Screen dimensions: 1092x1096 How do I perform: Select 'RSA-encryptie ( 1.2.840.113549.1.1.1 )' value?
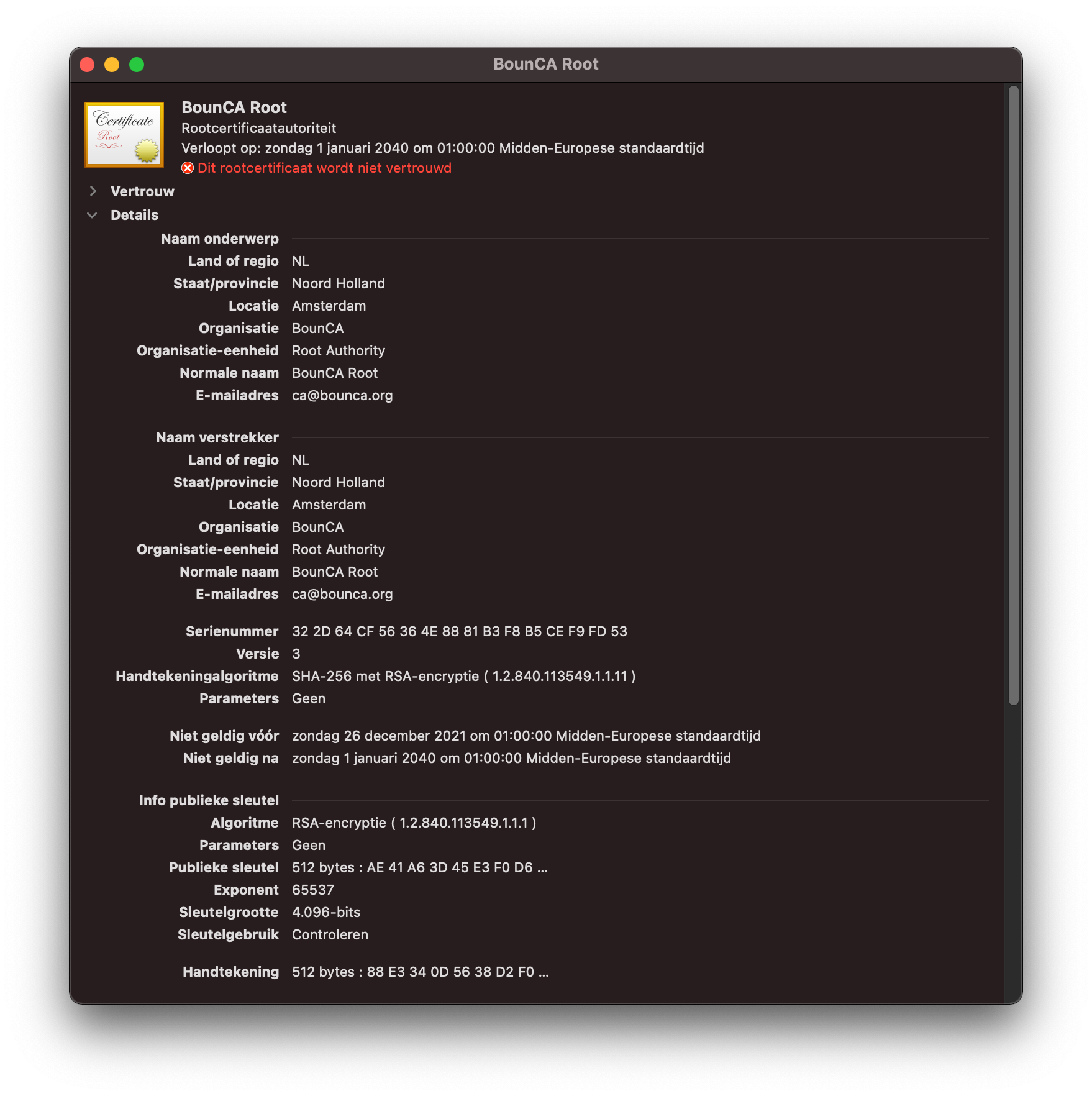coord(414,823)
